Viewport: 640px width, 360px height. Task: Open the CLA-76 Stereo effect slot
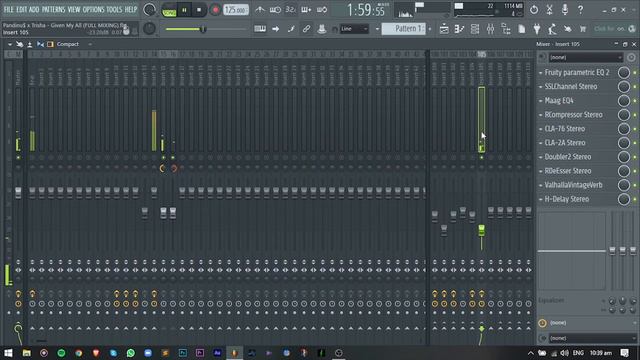coord(564,129)
